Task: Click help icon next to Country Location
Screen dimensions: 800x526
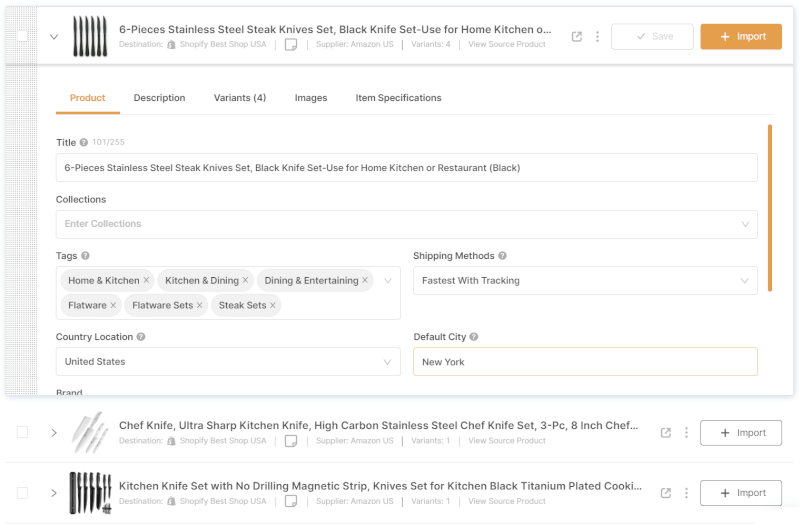Action: click(141, 337)
